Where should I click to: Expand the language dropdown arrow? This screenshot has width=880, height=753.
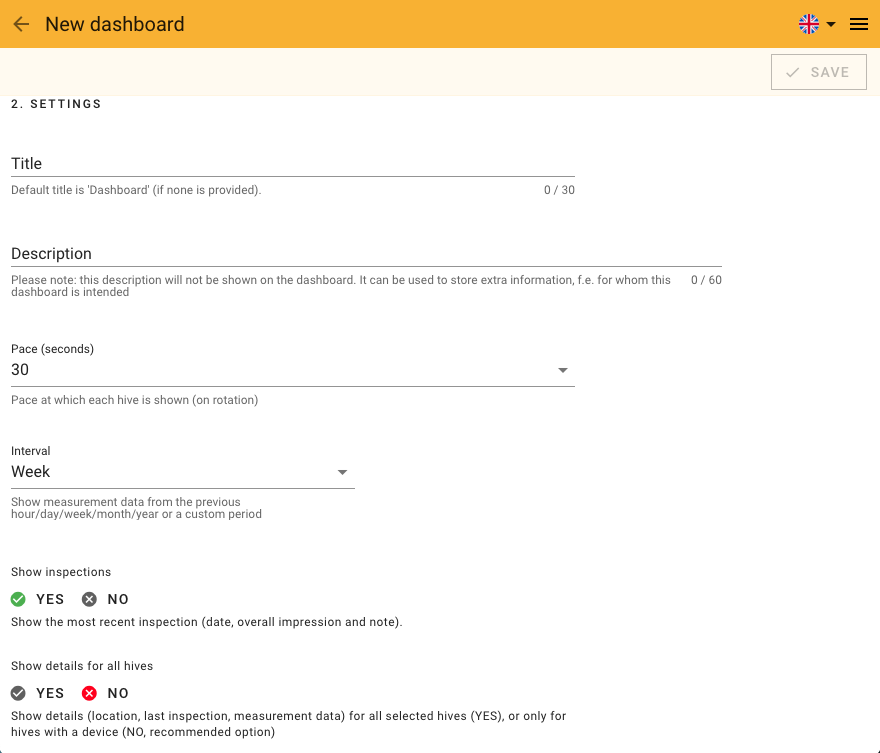point(831,24)
